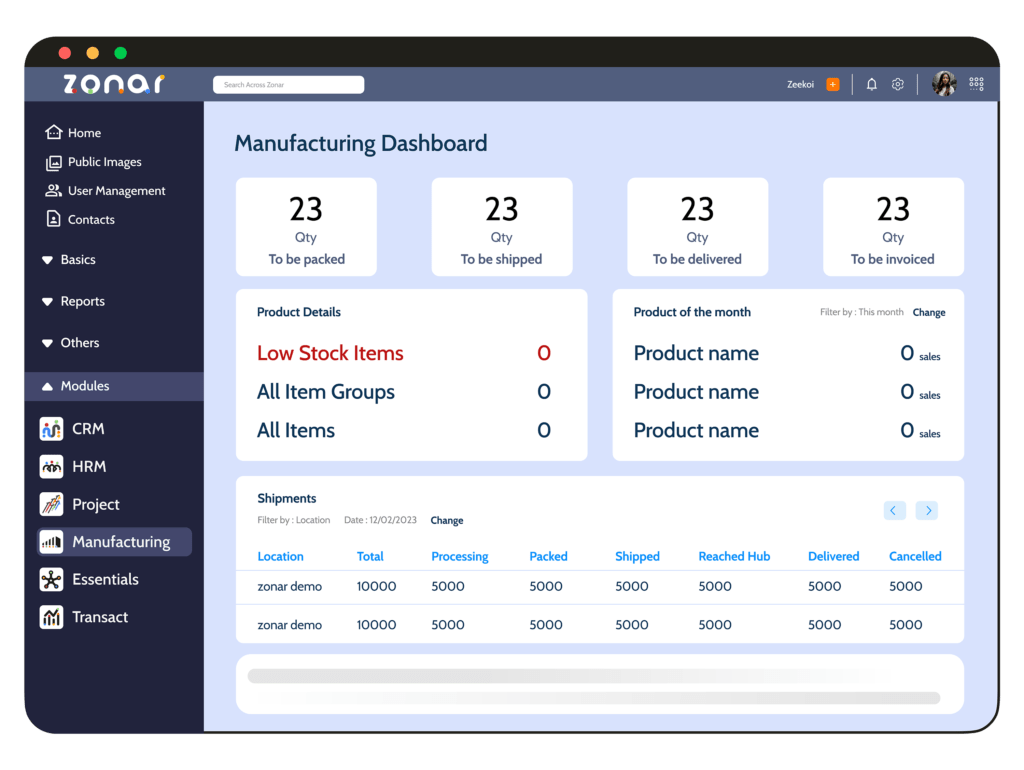Select the Transact module label
Screen dimensions: 1024x770
pos(100,617)
